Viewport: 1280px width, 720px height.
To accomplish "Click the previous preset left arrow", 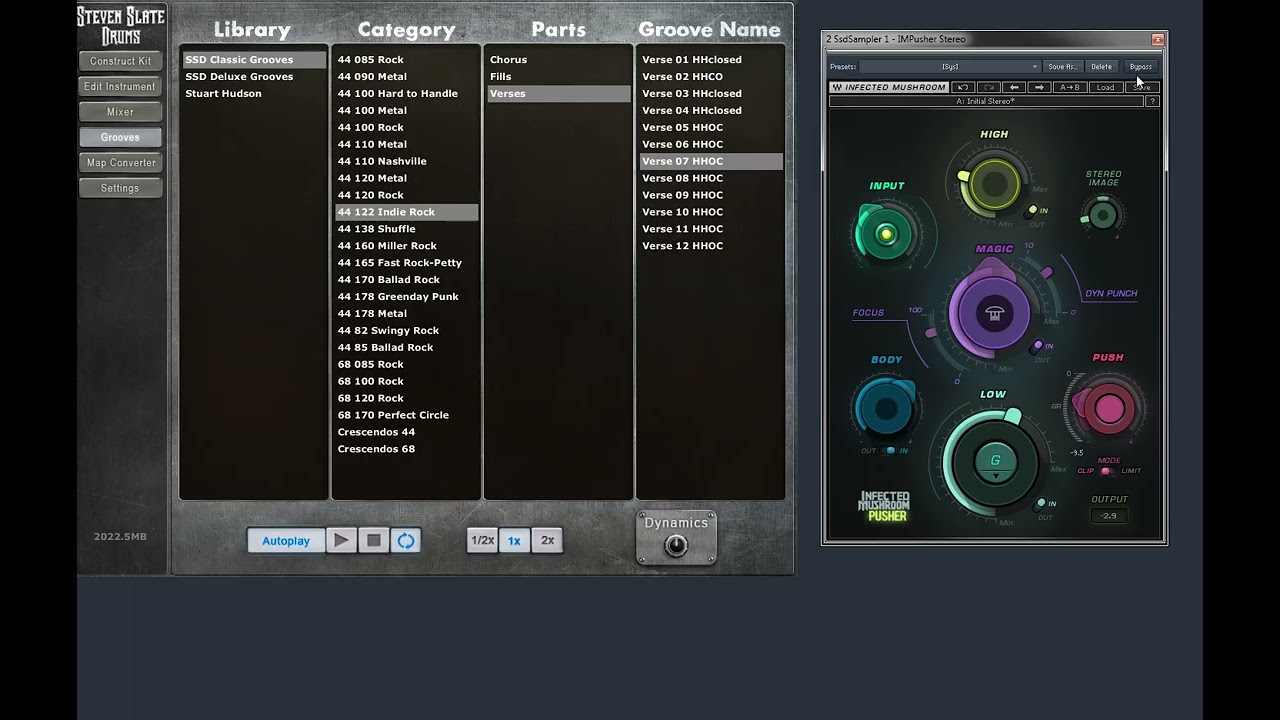I will [1014, 87].
